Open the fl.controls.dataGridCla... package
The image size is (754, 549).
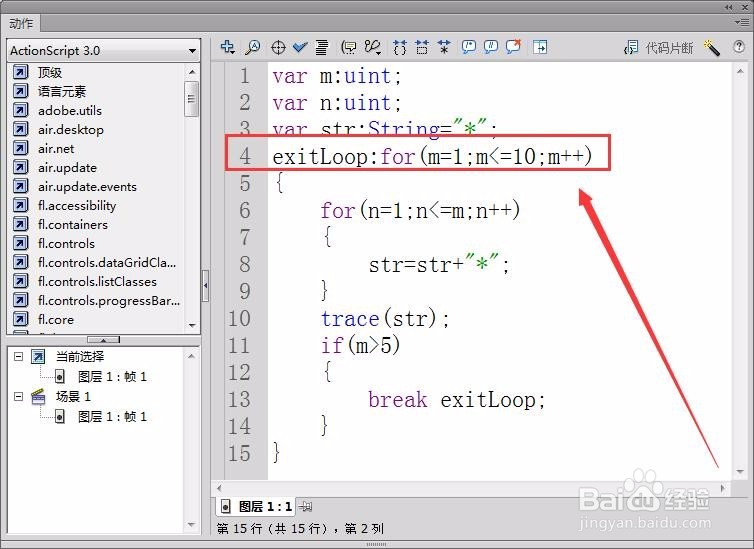[107, 262]
